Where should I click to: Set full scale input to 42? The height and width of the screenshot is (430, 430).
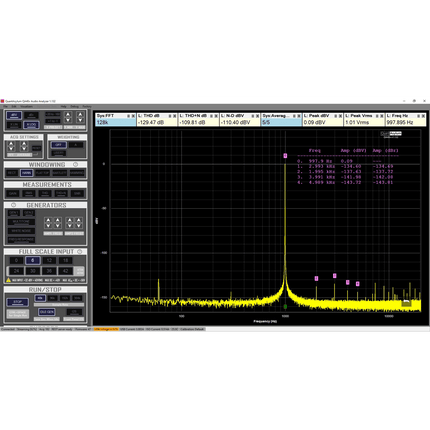point(66,271)
